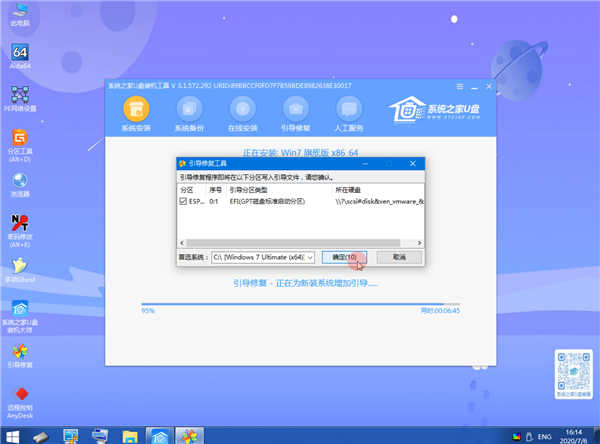Click the horizontal scrollbar thumb in the partition list
The width and height of the screenshot is (600, 444).
(x=293, y=243)
